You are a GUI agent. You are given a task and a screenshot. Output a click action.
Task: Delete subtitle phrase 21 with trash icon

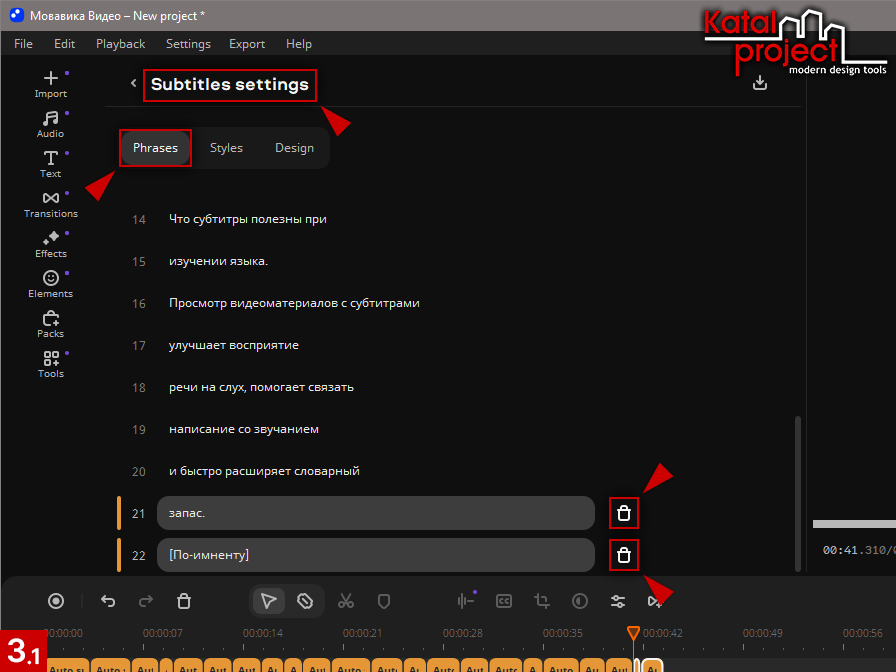click(624, 513)
